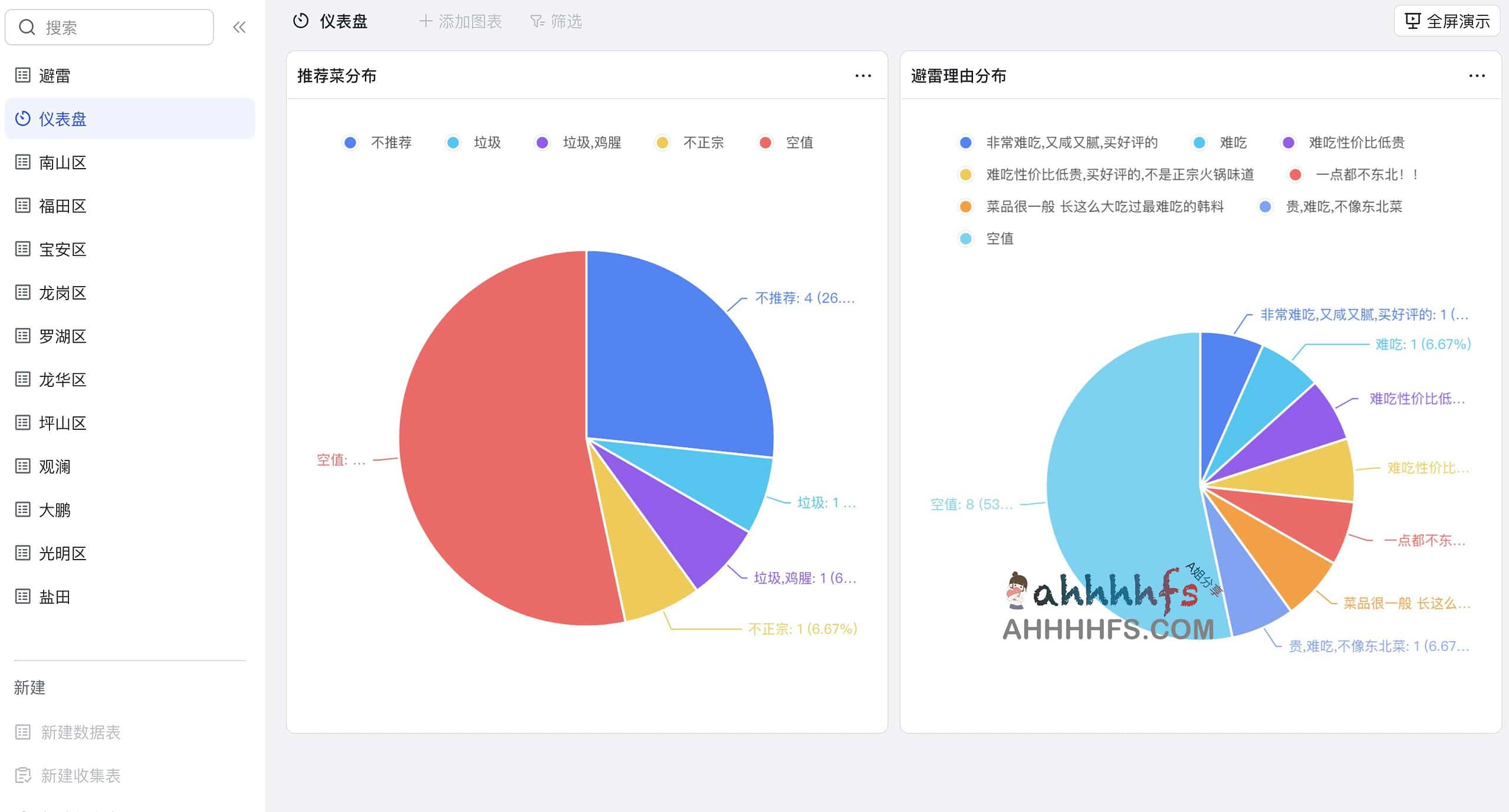Collapse the sidebar with double-chevron icon

(x=239, y=27)
